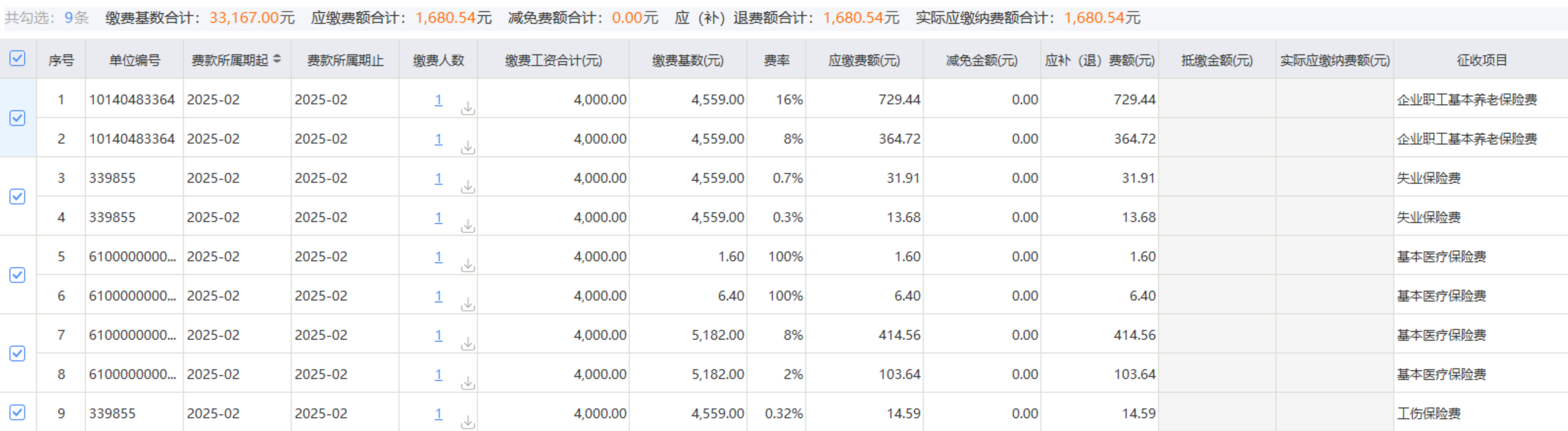Click download icon in row 2
Image resolution: width=1568 pixels, height=431 pixels.
pyautogui.click(x=468, y=148)
